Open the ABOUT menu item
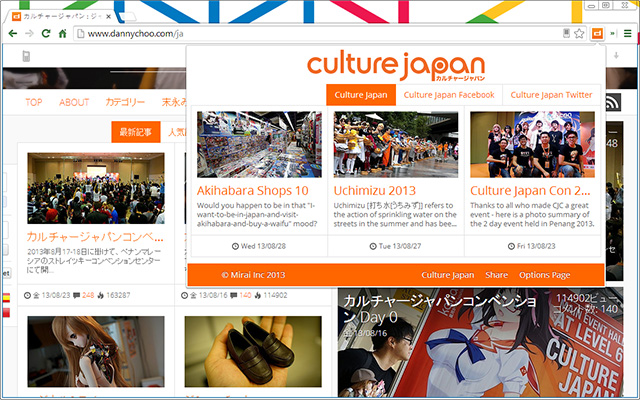The image size is (640, 400). pos(74,102)
